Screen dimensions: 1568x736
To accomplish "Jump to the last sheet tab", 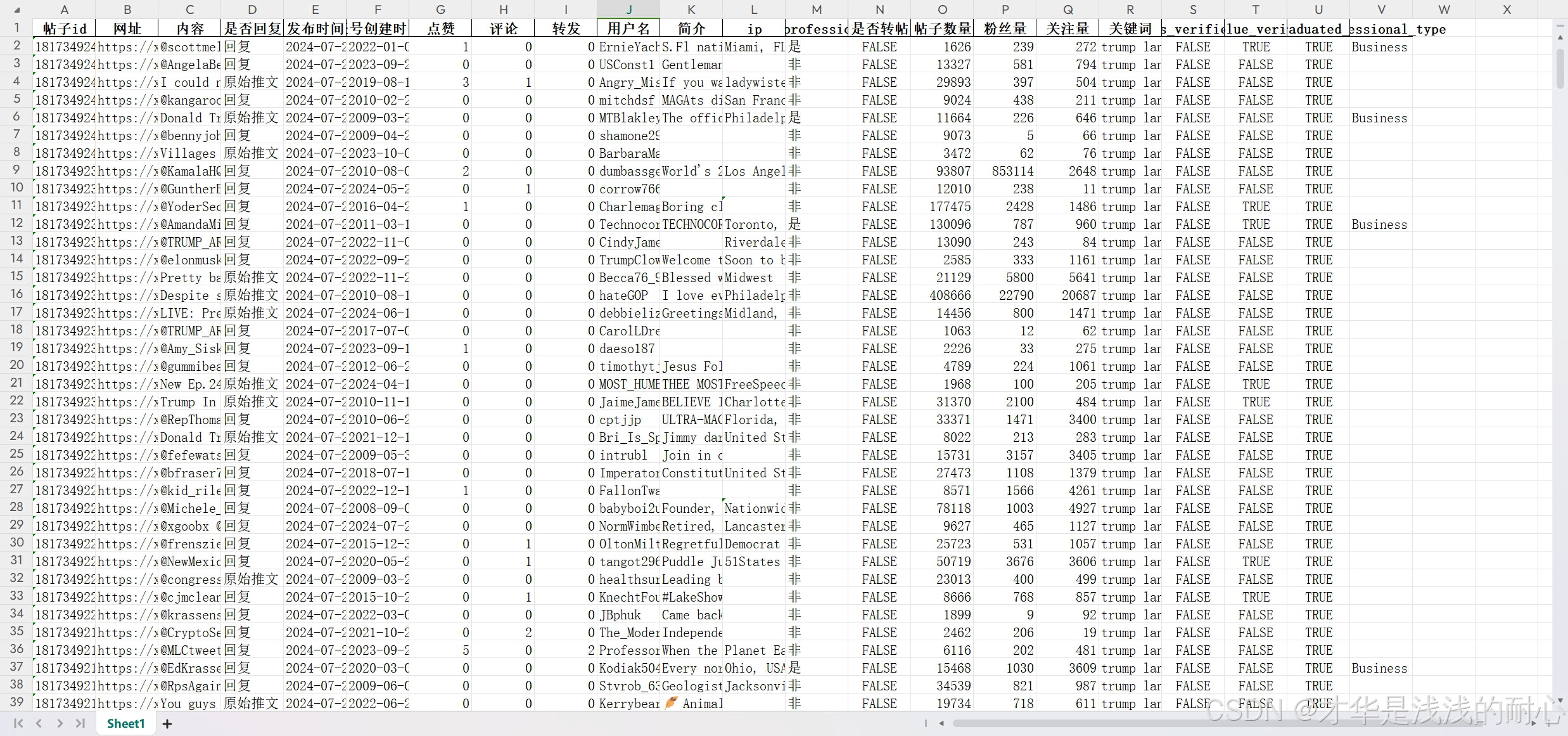I will (x=80, y=723).
